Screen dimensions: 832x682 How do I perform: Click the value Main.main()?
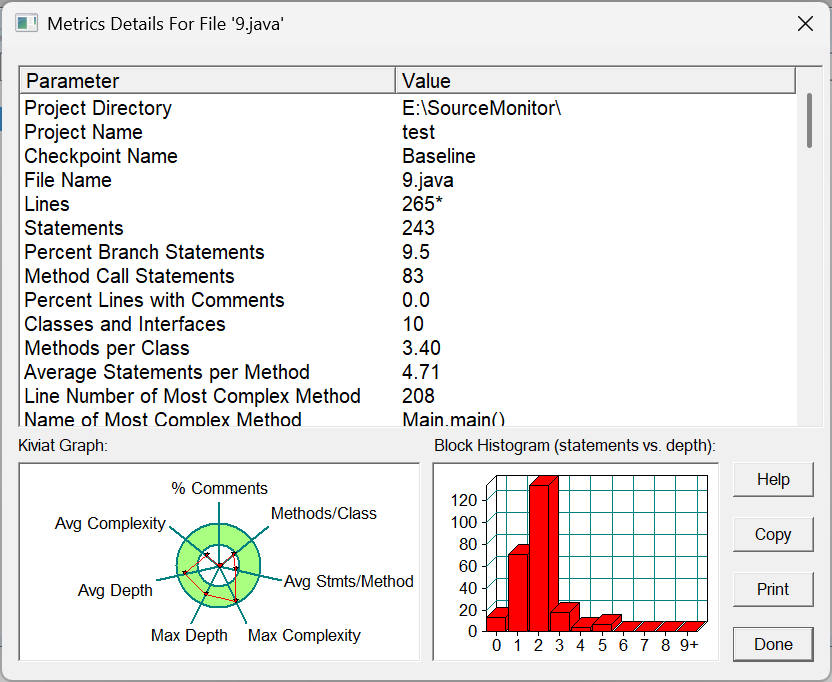[454, 419]
